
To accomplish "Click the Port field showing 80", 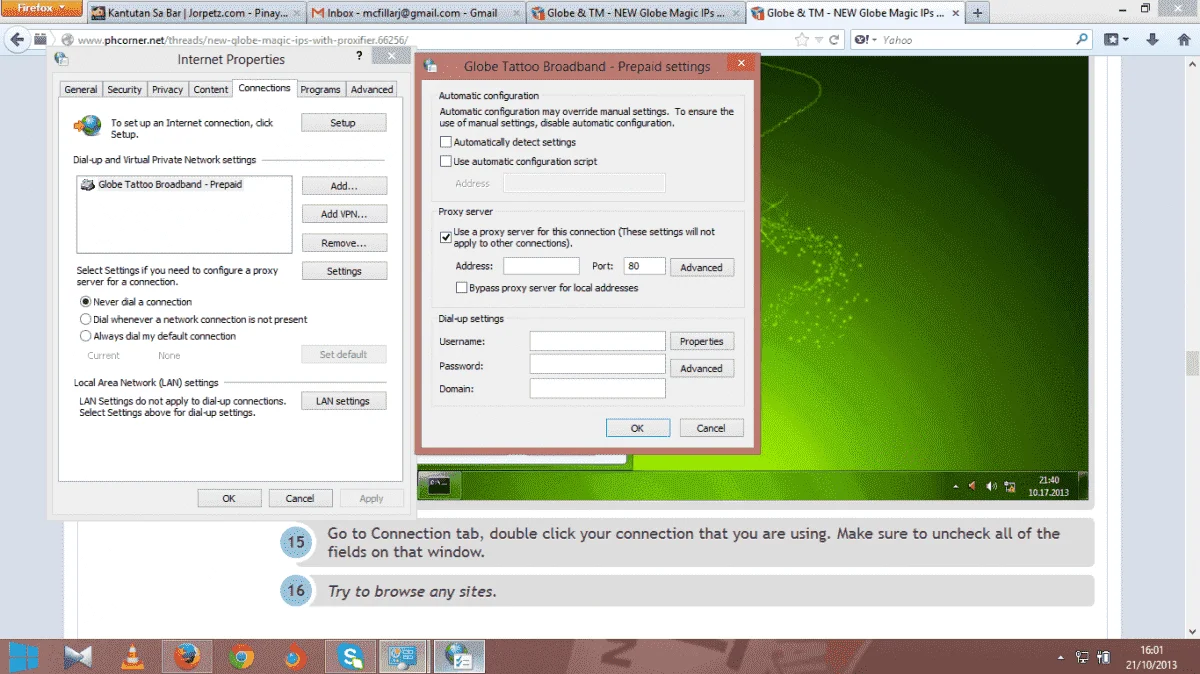I will coord(644,266).
